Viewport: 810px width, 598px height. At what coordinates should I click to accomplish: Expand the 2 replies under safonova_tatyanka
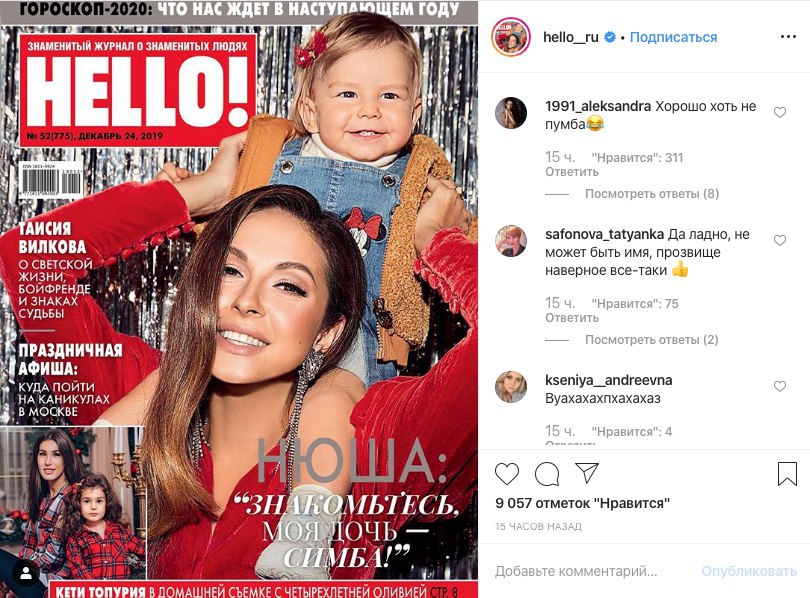pos(651,340)
